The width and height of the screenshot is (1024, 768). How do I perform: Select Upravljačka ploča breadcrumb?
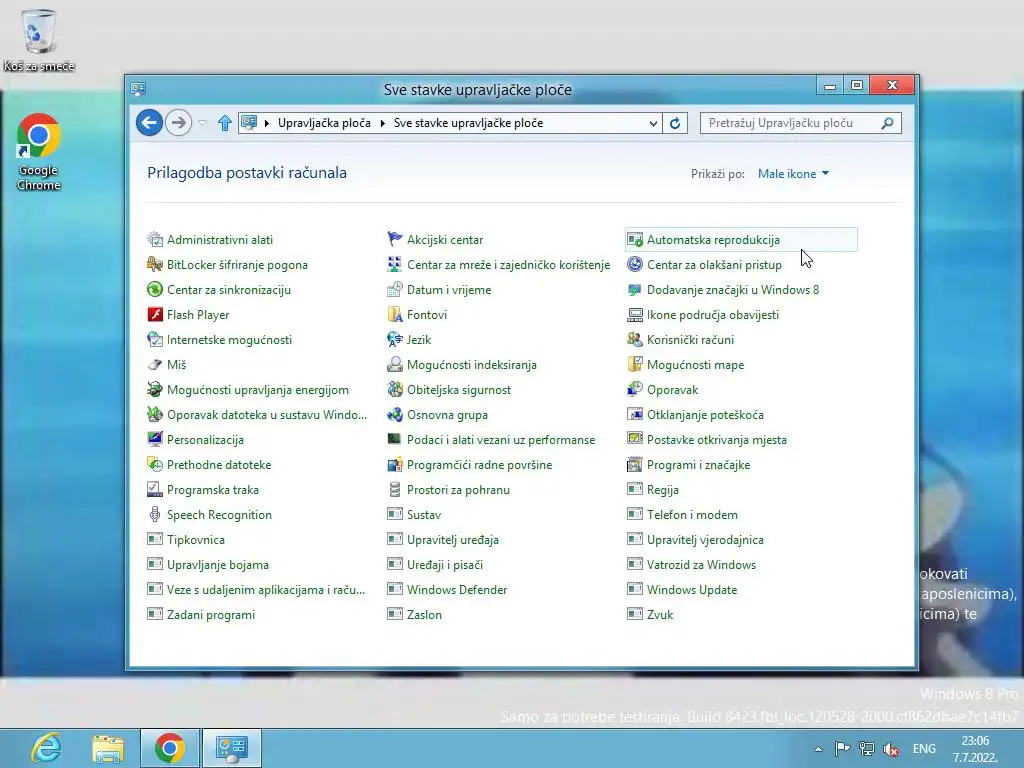[x=324, y=123]
